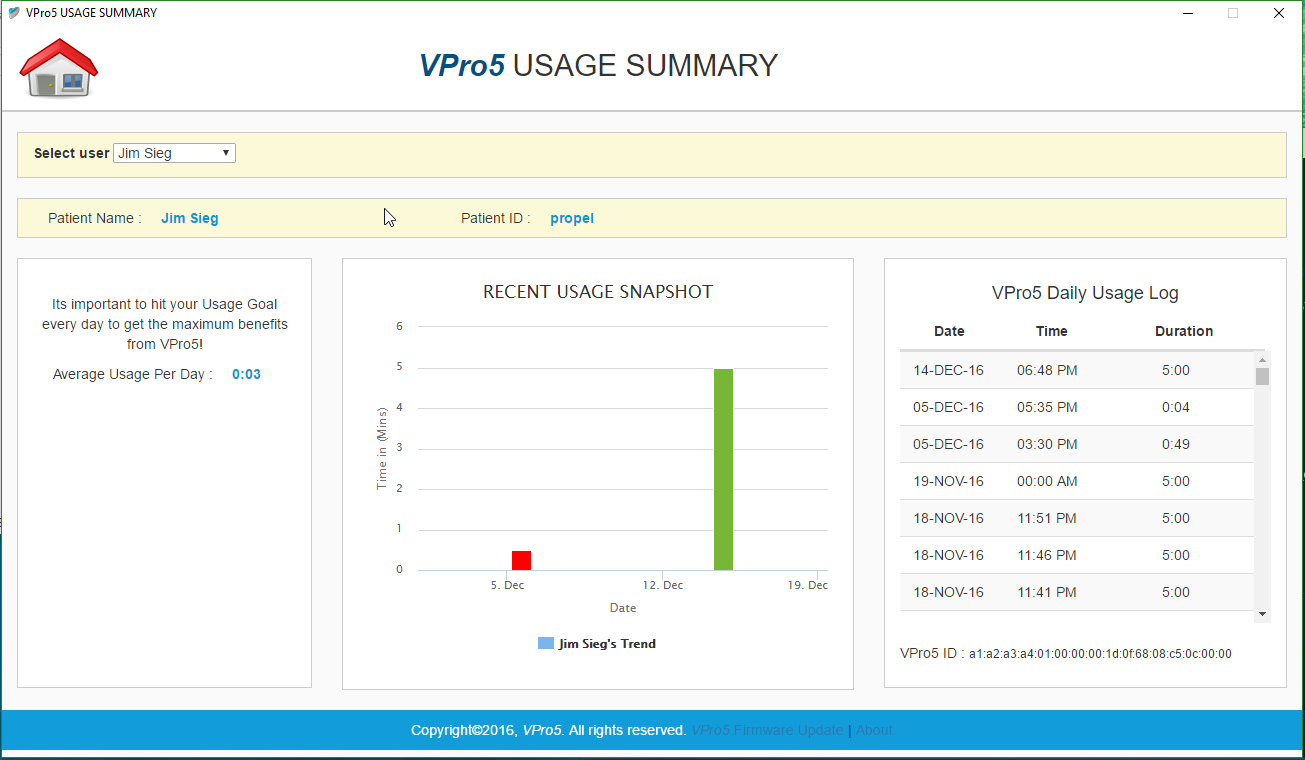The height and width of the screenshot is (760, 1305).
Task: Select the 11:51 PM time cell
Action: coord(1047,518)
